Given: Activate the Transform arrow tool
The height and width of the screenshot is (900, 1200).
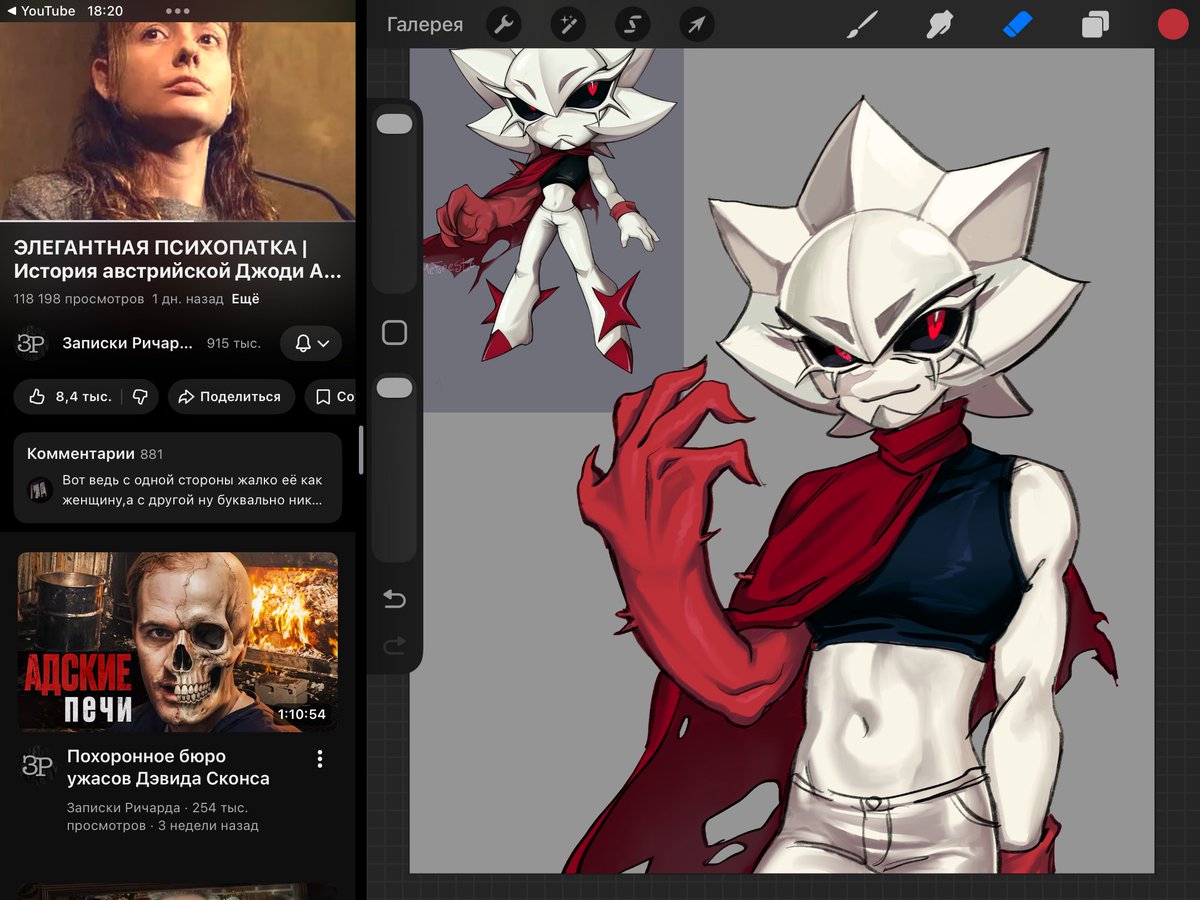Looking at the screenshot, I should pos(697,24).
